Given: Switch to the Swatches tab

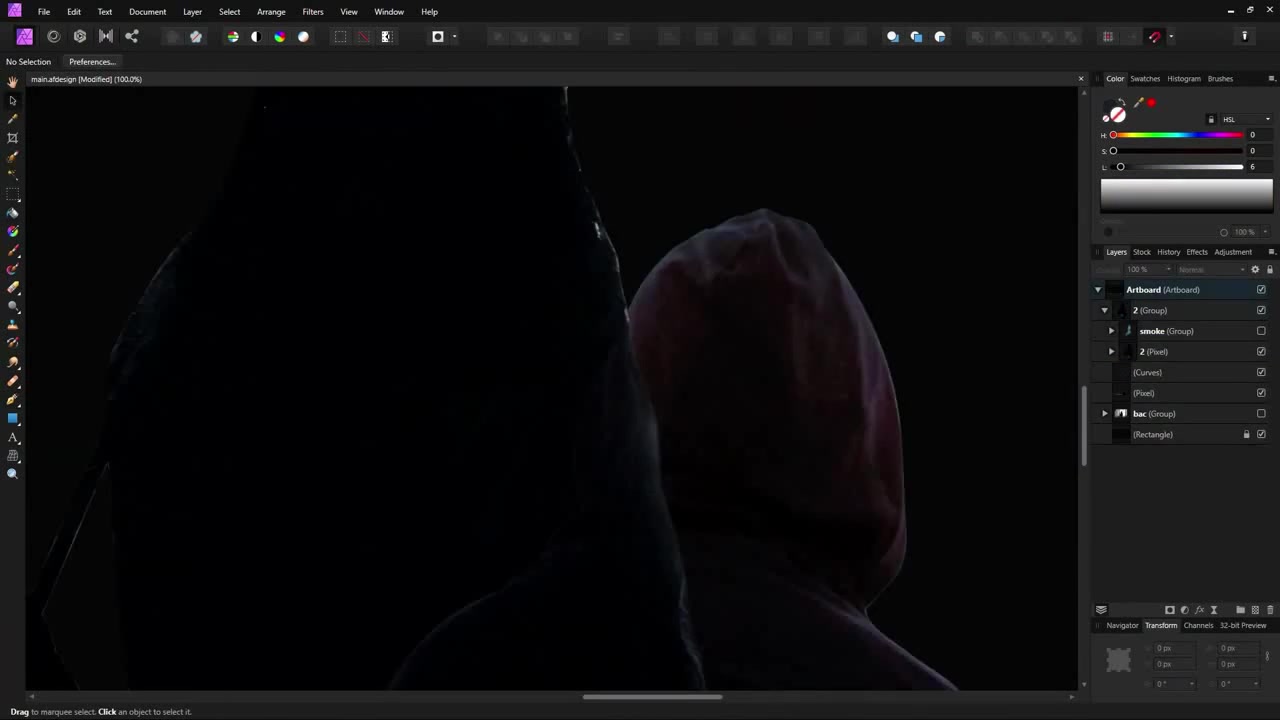Looking at the screenshot, I should [x=1145, y=79].
